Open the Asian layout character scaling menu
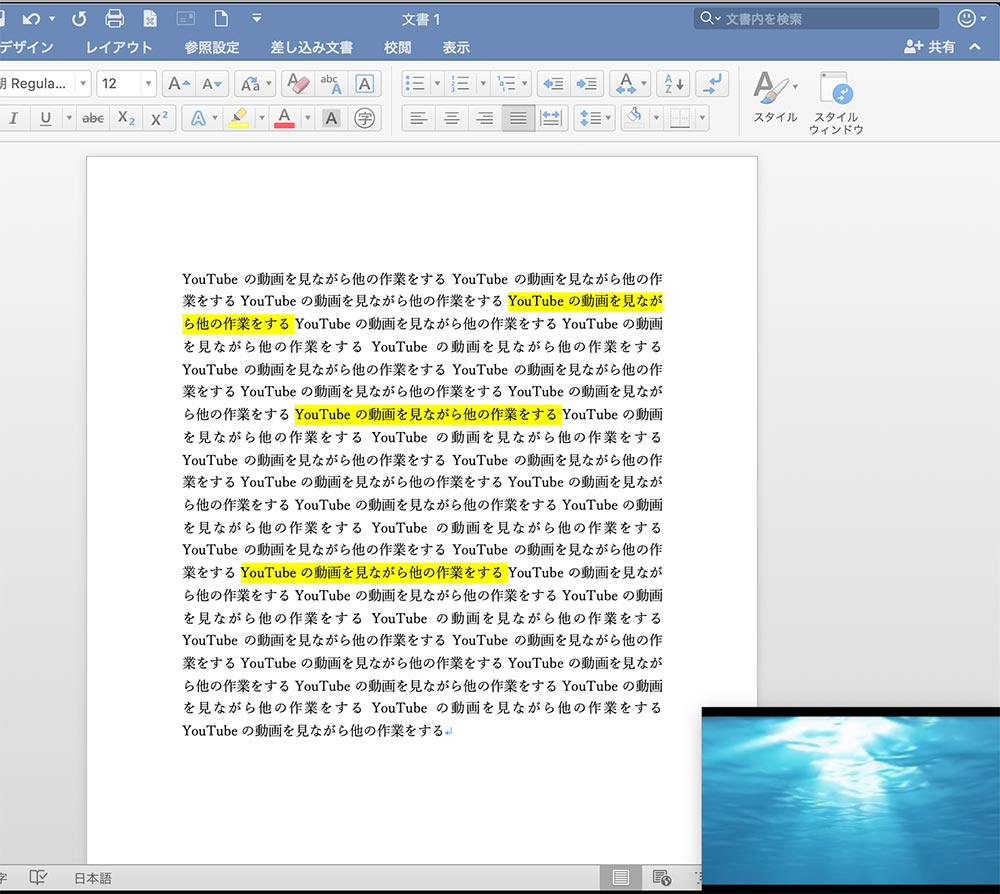1000x894 pixels. point(629,84)
